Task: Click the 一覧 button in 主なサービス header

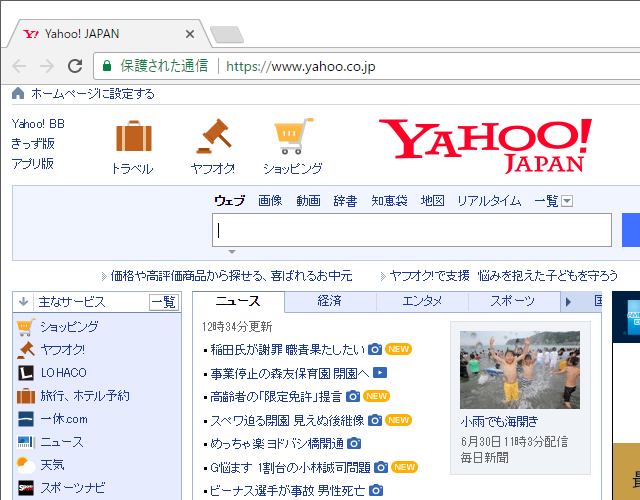Action: pyautogui.click(x=164, y=302)
